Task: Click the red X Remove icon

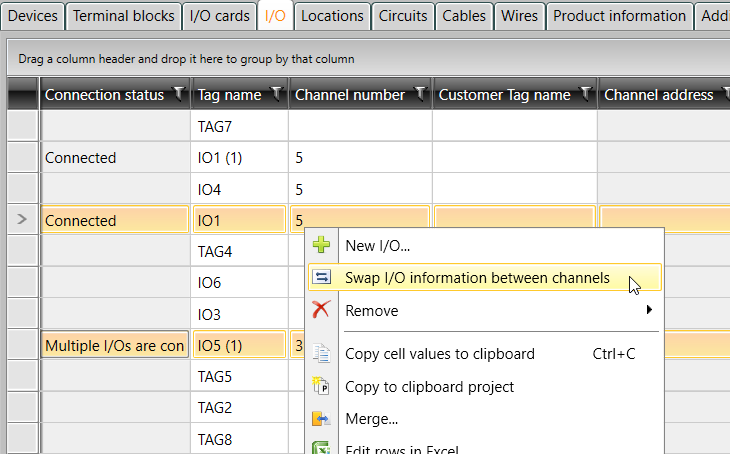Action: click(x=321, y=311)
